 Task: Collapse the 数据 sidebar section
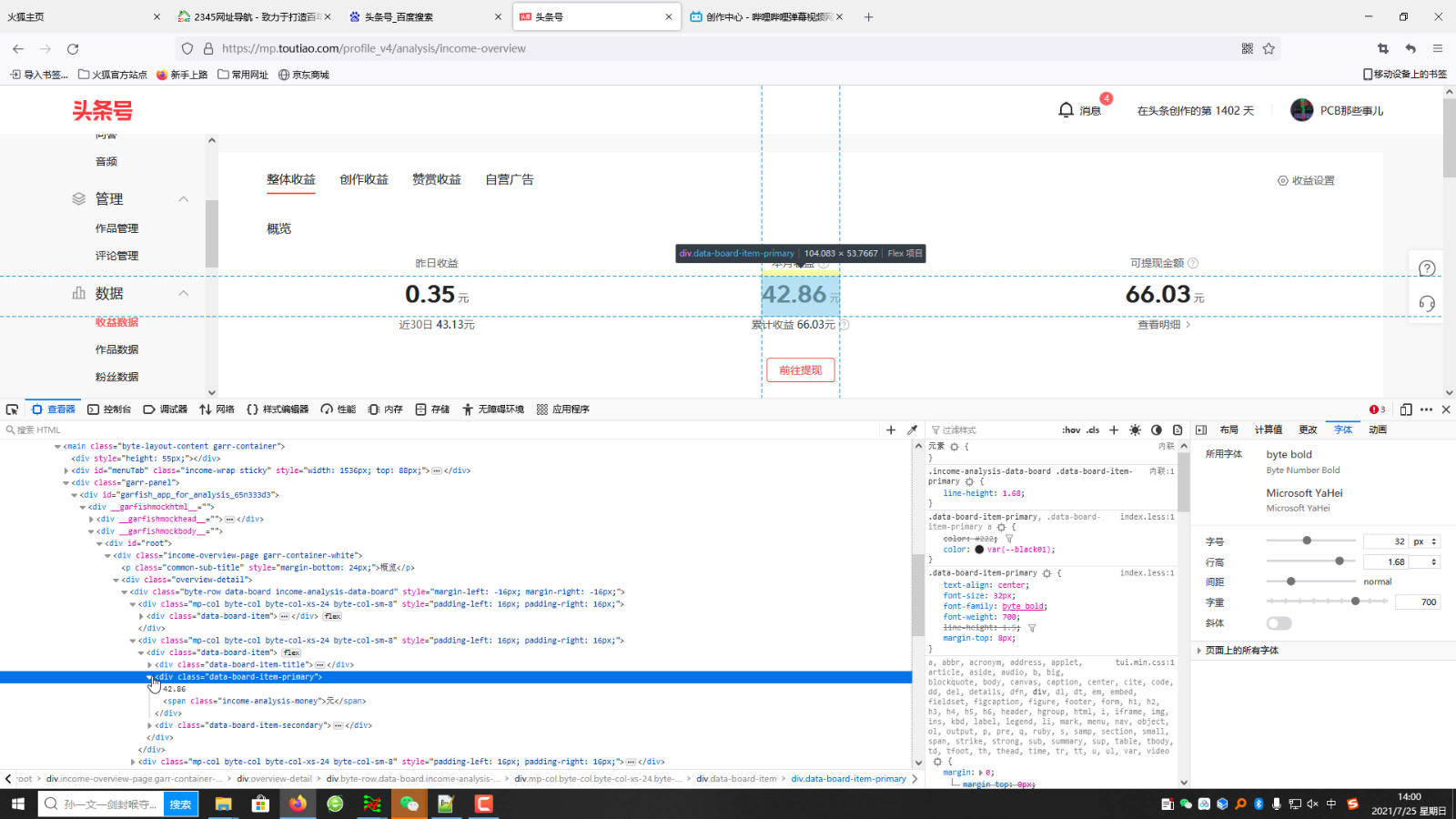click(x=183, y=293)
